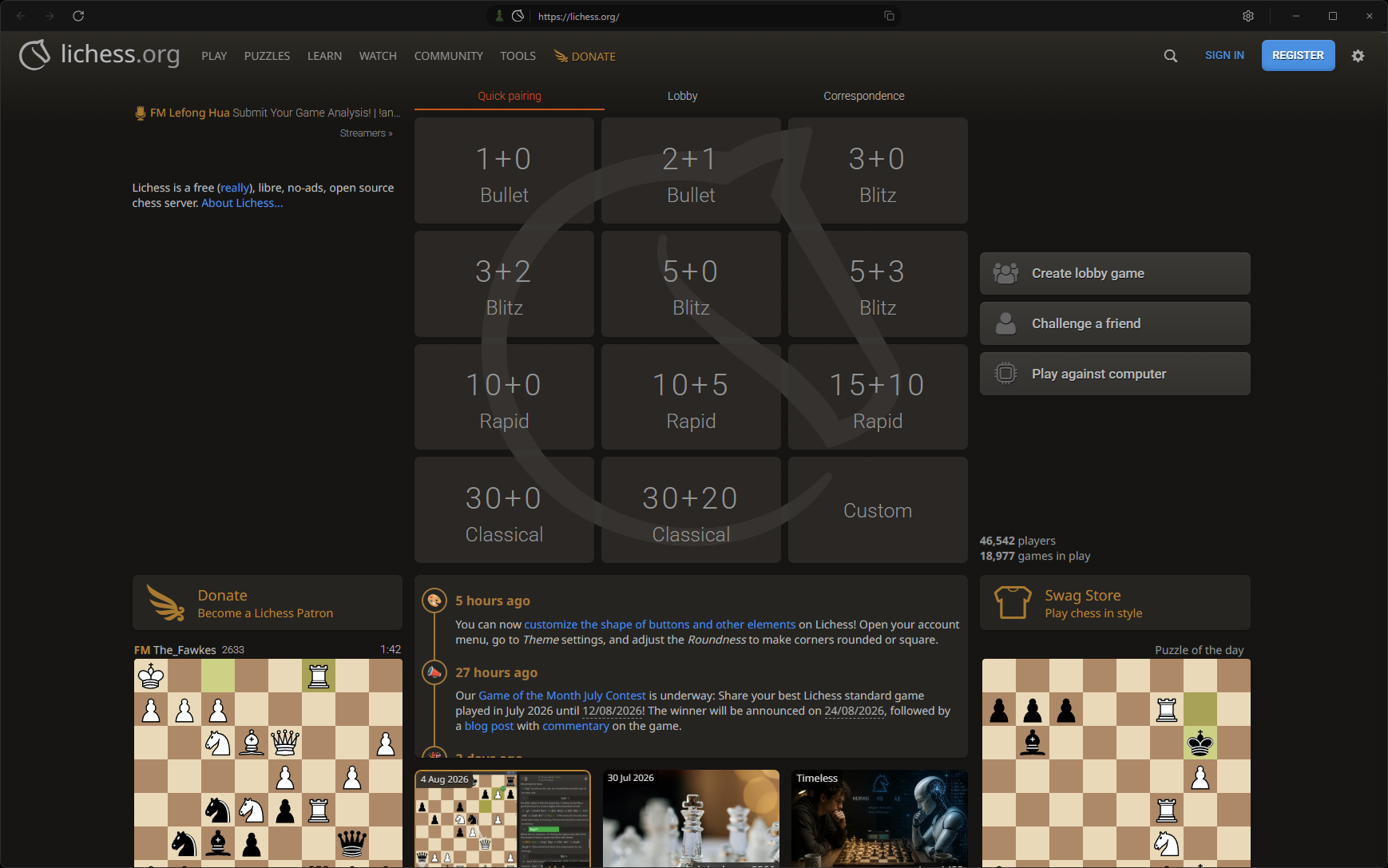Viewport: 1388px width, 868px height.
Task: Start a 5+0 Blitz game
Action: 691,283
